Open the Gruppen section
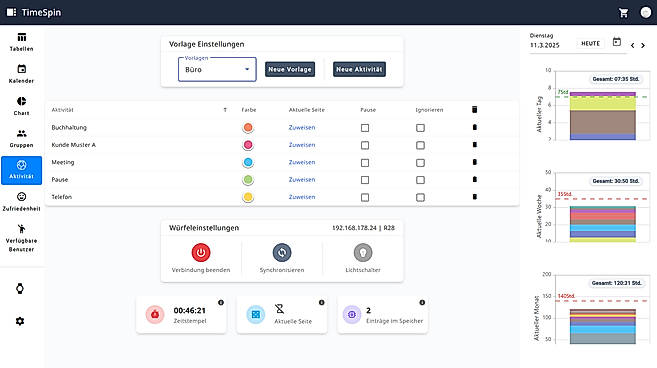 click(21, 139)
